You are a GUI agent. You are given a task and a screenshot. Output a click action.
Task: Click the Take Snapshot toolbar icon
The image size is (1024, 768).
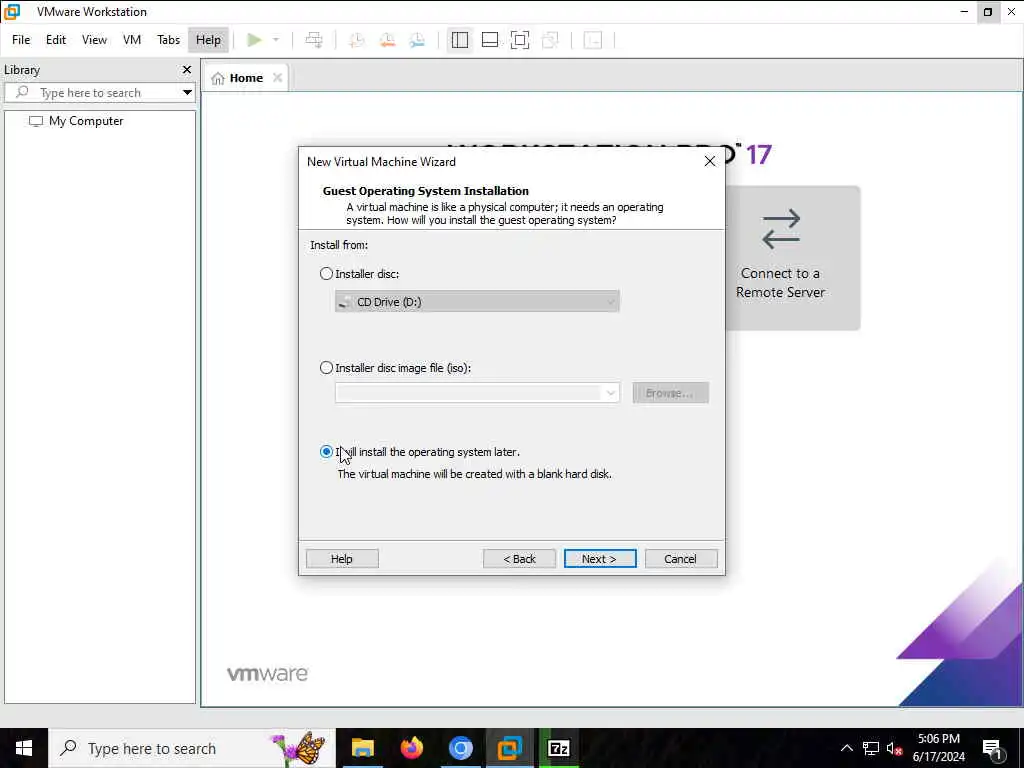click(357, 40)
